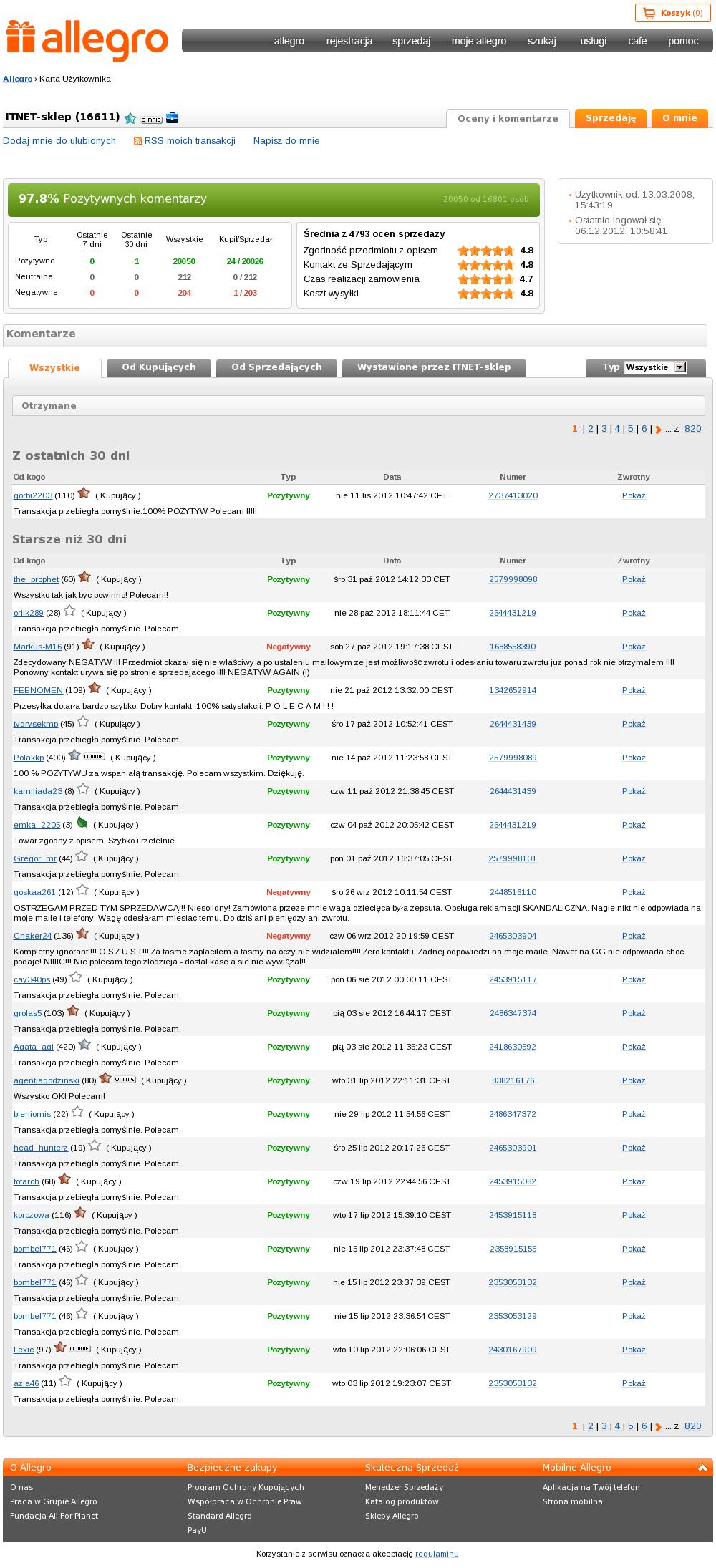Open 'szukaj' in the top menu

tap(542, 41)
